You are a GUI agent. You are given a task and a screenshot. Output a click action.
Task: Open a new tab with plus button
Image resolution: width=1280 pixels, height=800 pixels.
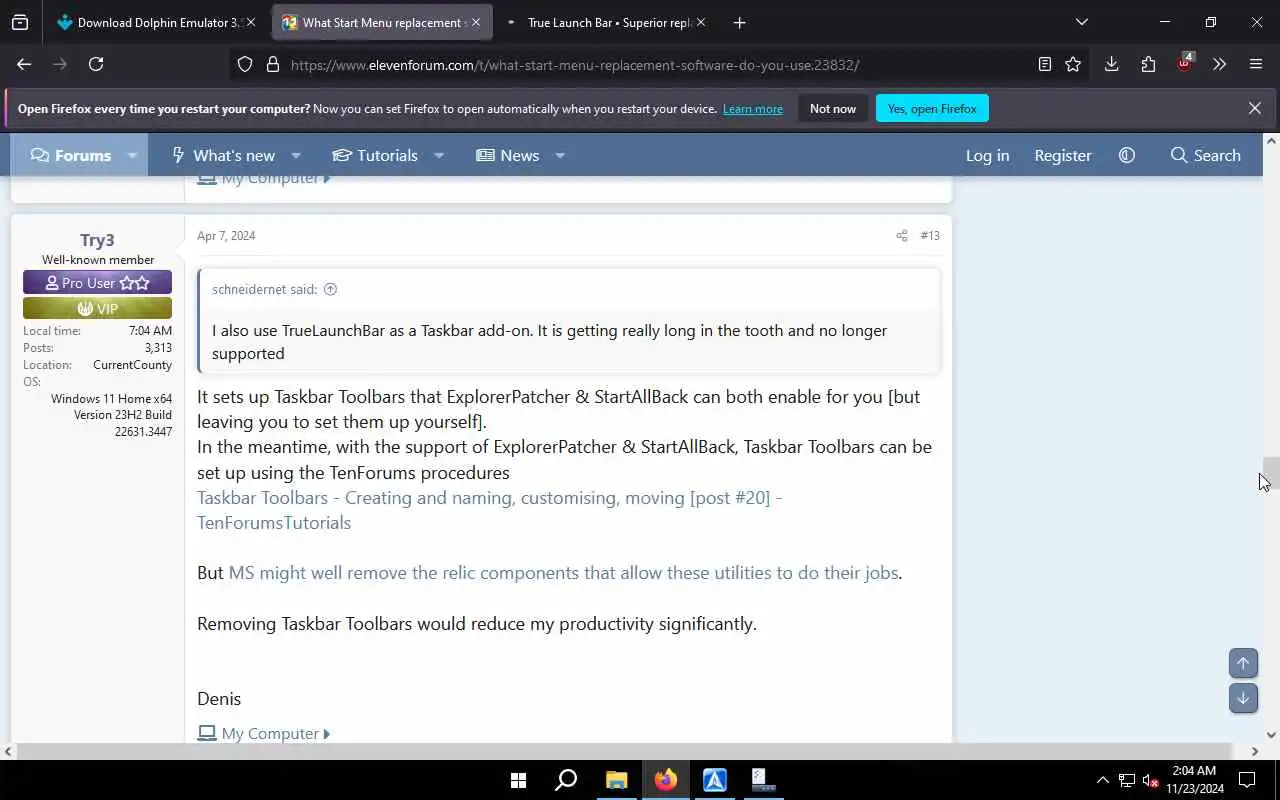pyautogui.click(x=739, y=22)
